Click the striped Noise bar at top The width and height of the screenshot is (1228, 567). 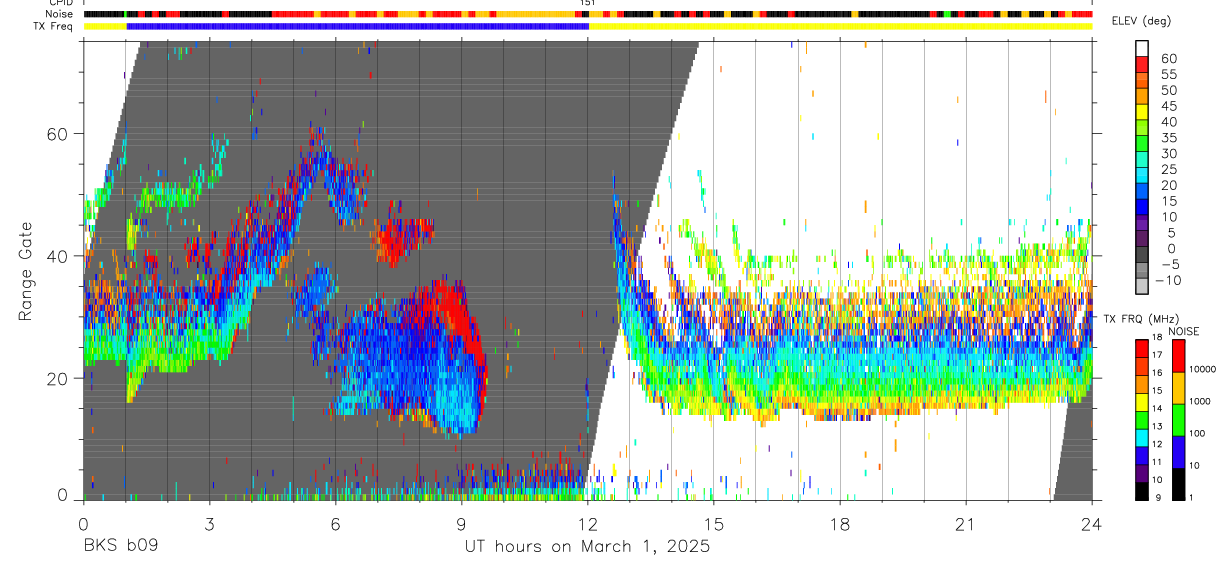(x=587, y=15)
